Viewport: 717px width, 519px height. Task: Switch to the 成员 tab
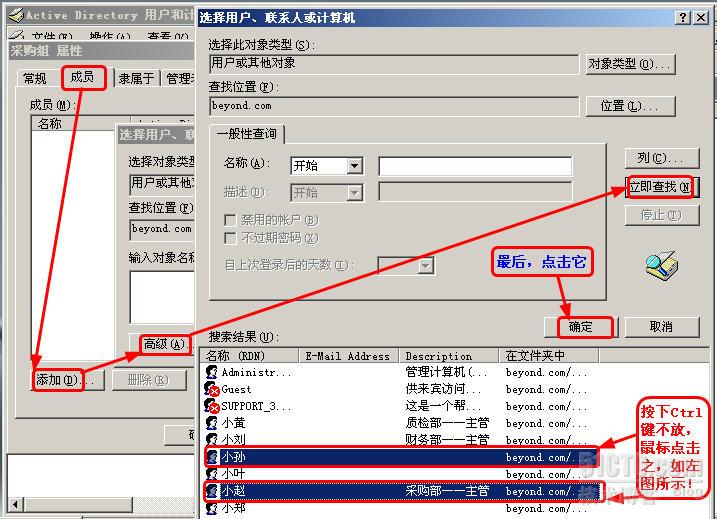click(x=82, y=77)
